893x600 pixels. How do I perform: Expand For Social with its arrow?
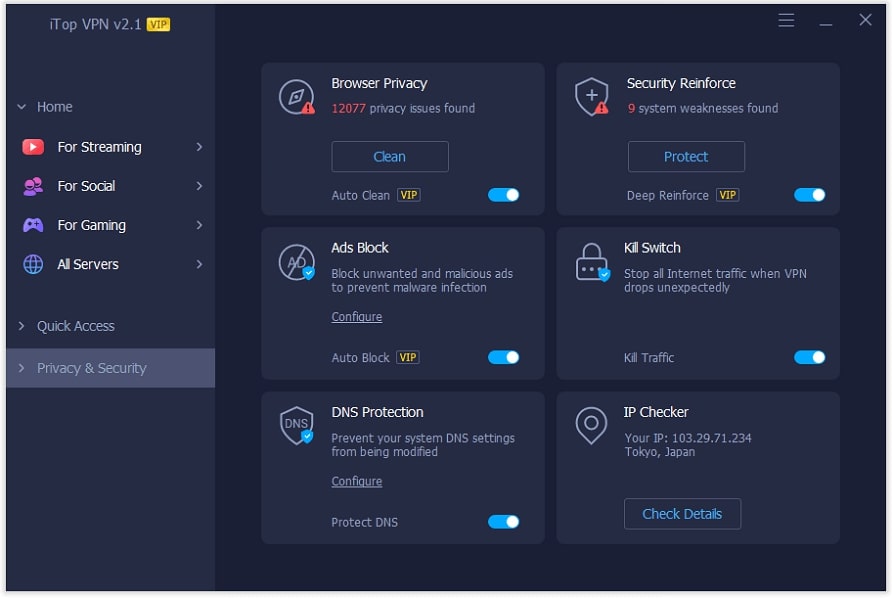199,186
